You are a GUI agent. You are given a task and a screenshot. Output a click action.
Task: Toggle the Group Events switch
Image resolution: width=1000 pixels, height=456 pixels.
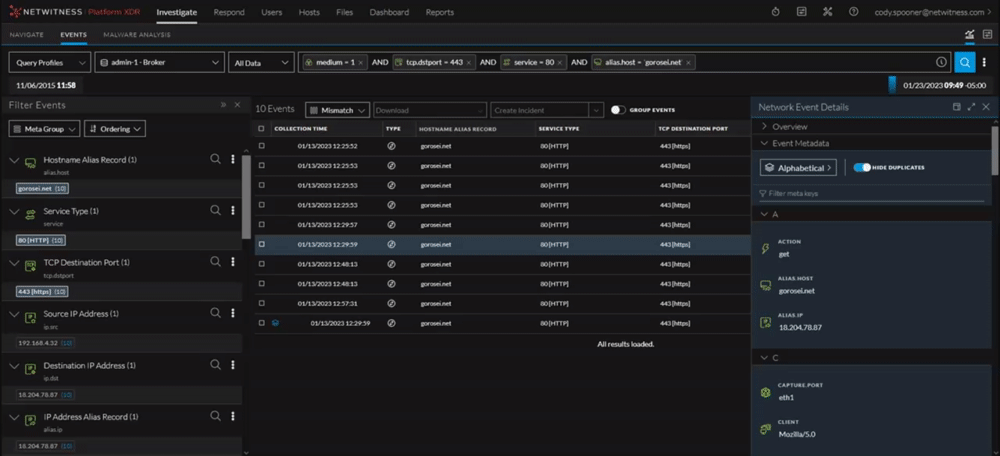click(618, 110)
